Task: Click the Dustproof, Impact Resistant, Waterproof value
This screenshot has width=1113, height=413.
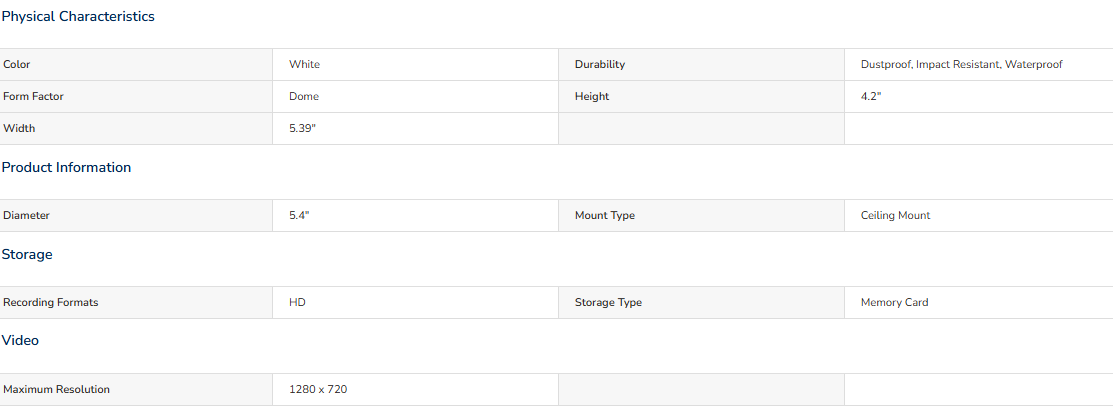Action: (962, 65)
